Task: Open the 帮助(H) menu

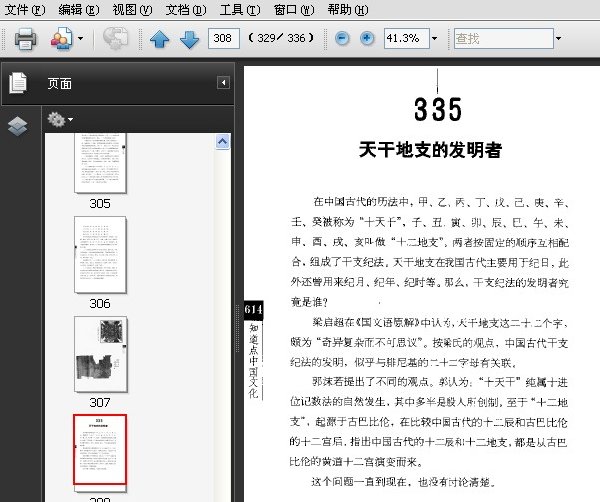Action: 348,9
